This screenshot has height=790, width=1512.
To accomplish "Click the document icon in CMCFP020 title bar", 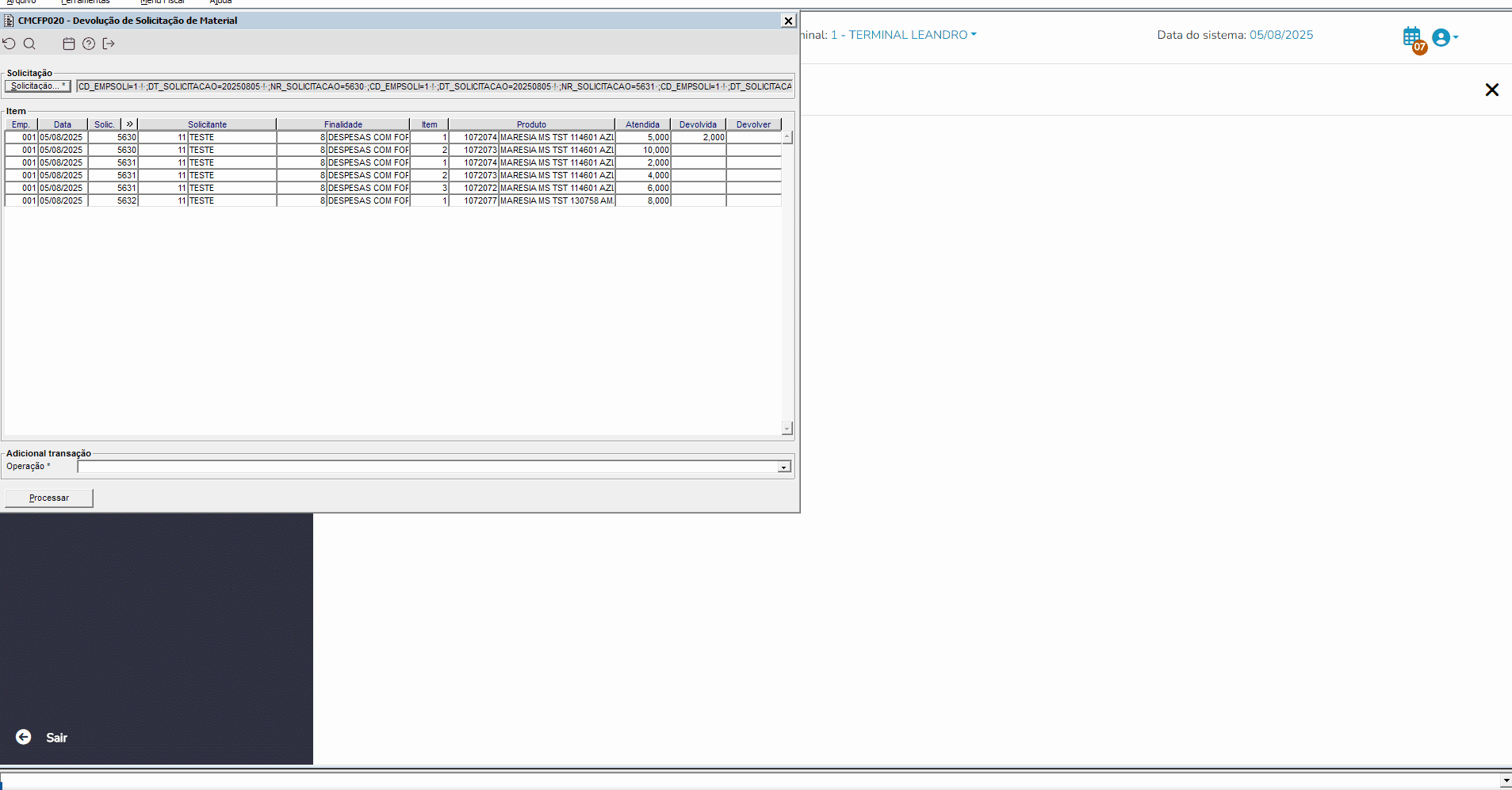I will coord(9,21).
